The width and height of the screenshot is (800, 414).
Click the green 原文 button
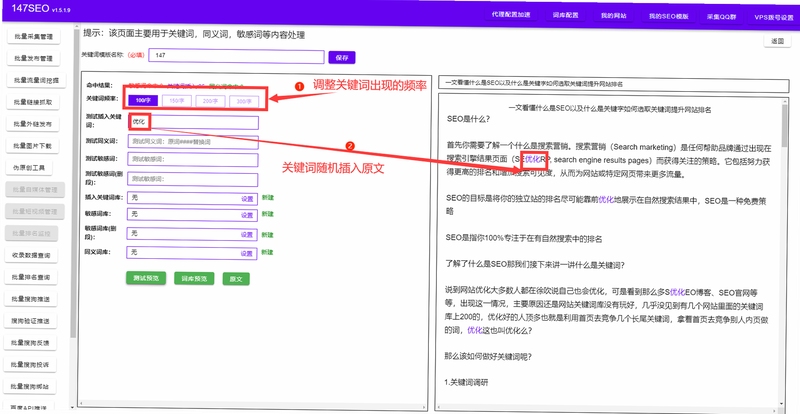click(236, 279)
